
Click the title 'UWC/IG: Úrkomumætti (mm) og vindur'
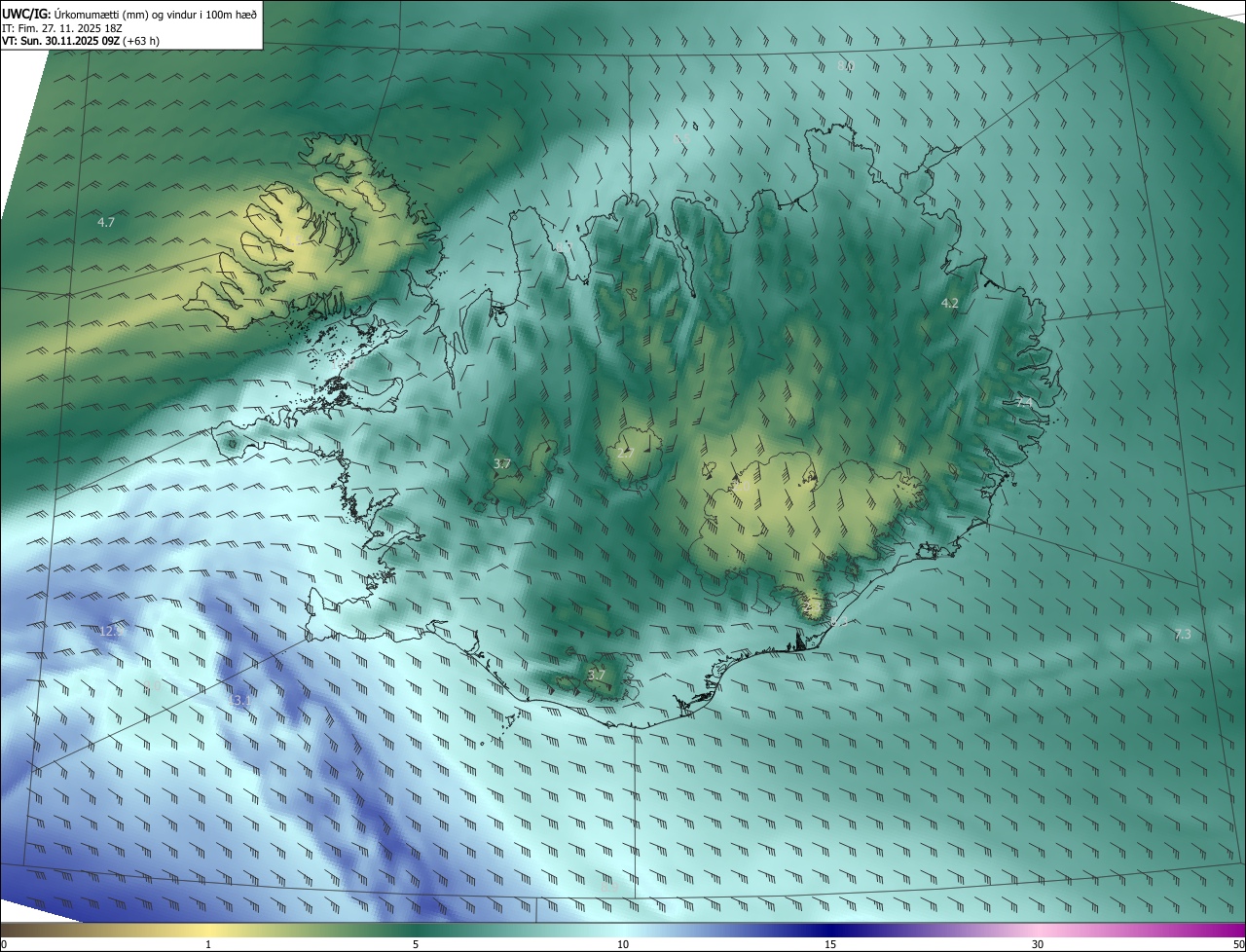(x=129, y=13)
